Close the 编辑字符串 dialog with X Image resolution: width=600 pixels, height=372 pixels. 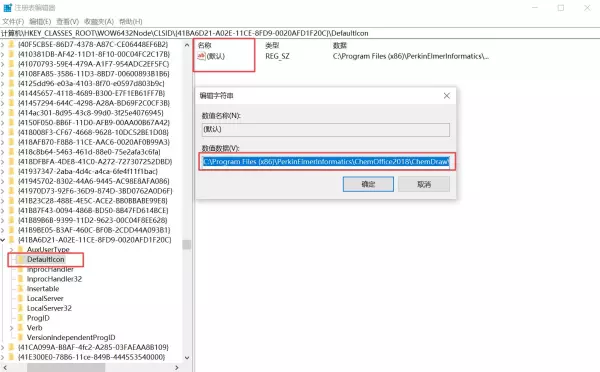coord(447,96)
